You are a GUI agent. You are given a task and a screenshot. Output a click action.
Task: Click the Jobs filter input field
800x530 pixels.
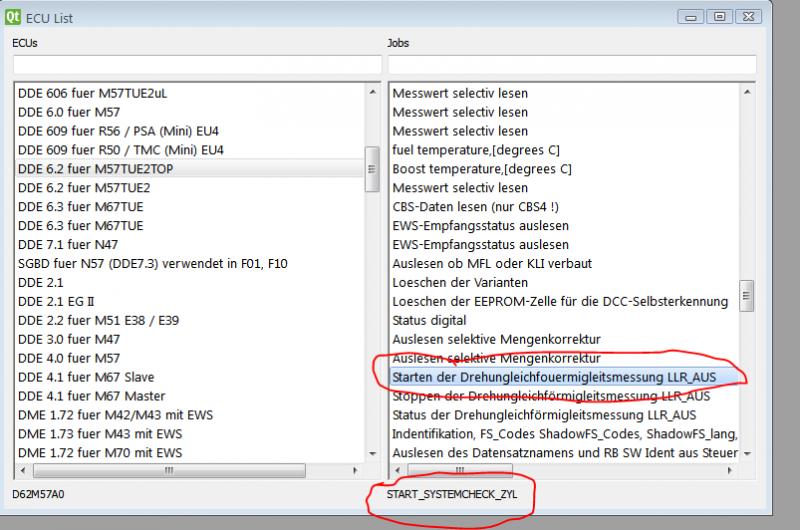coord(571,65)
